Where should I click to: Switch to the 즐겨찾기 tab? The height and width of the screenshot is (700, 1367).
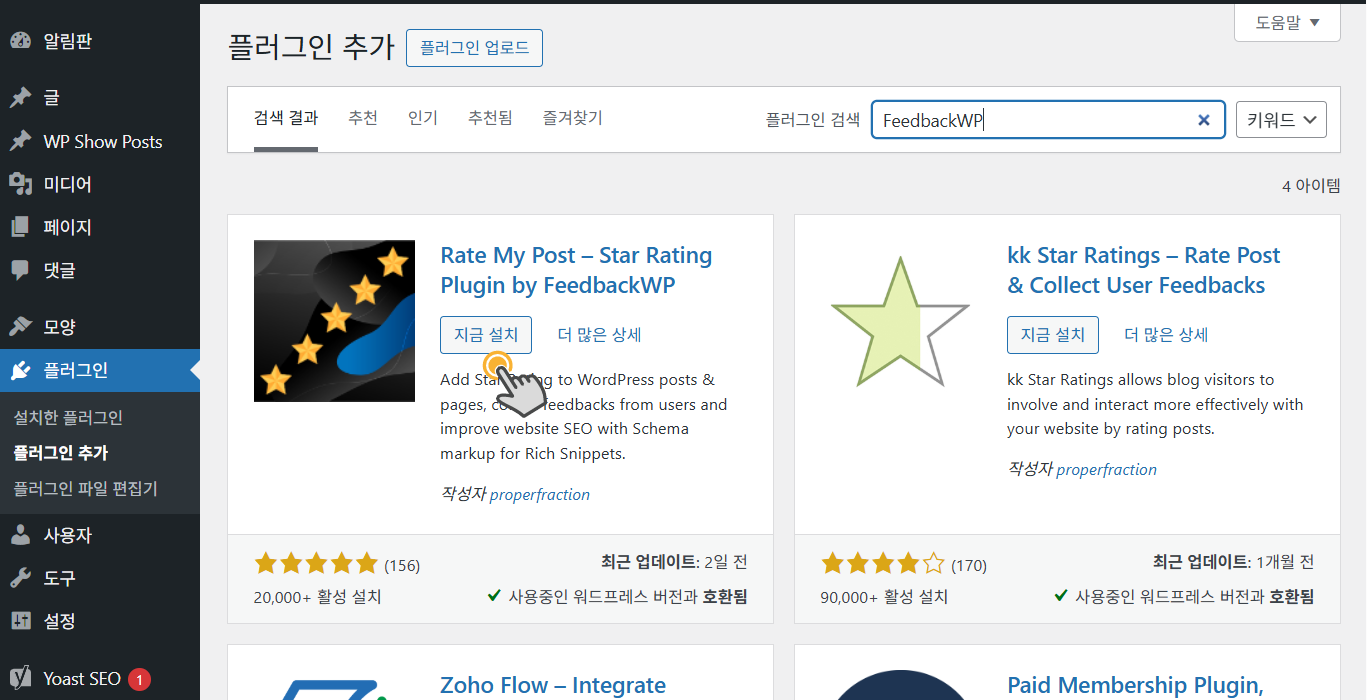[x=572, y=118]
